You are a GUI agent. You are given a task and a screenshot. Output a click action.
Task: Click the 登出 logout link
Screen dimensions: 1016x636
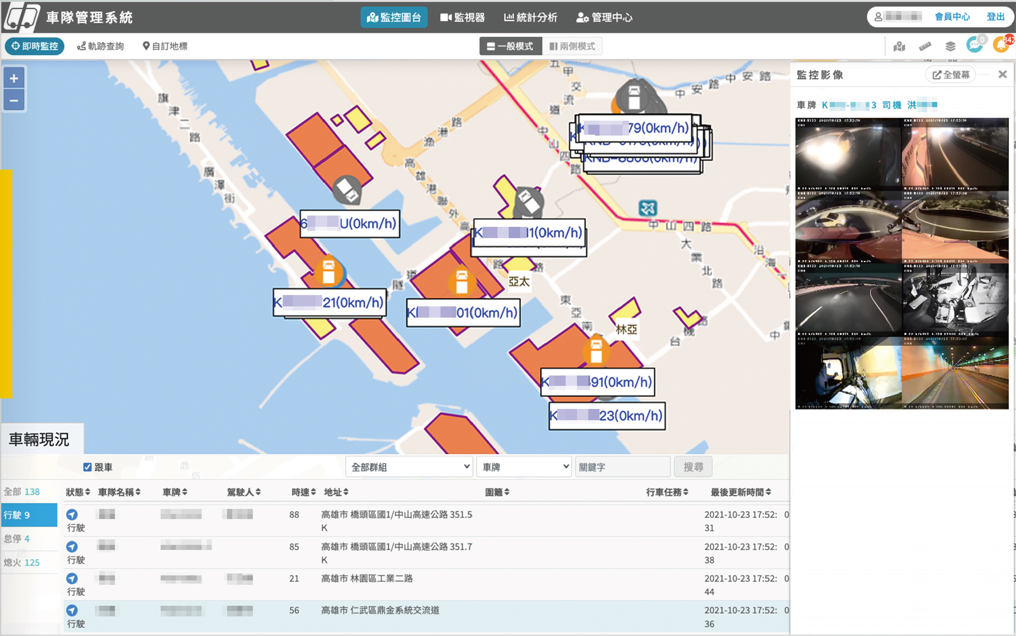(x=995, y=17)
